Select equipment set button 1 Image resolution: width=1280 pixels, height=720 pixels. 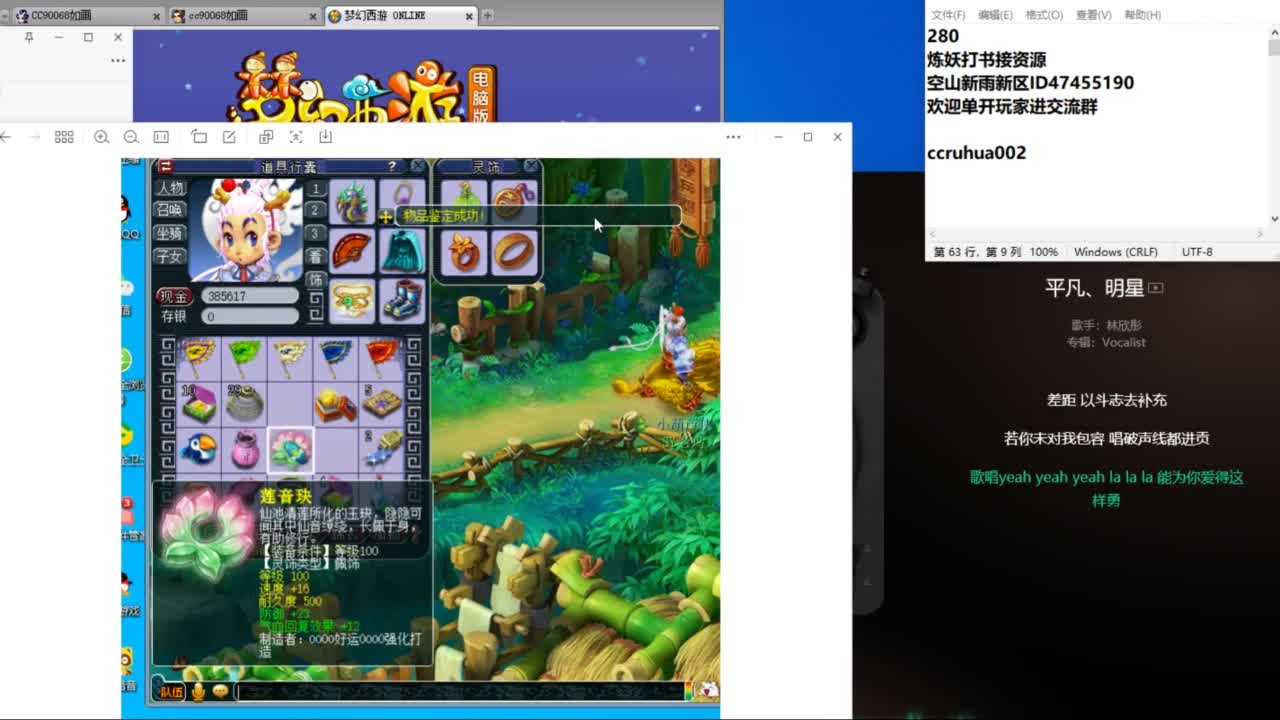[x=316, y=188]
